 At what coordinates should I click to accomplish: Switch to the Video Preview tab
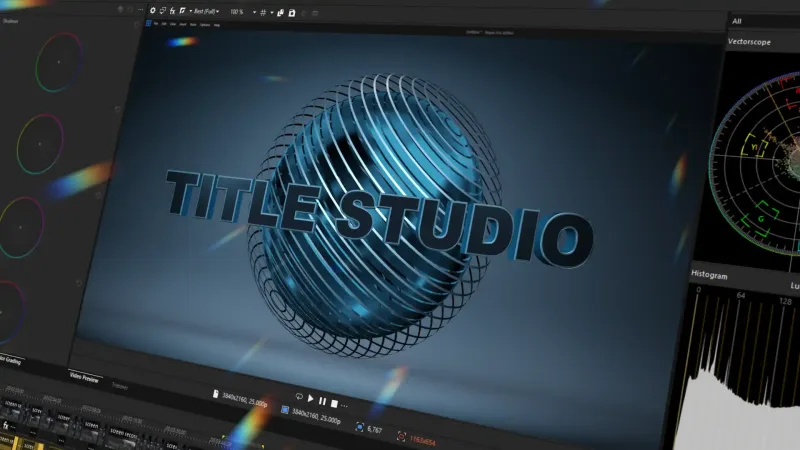tap(84, 379)
